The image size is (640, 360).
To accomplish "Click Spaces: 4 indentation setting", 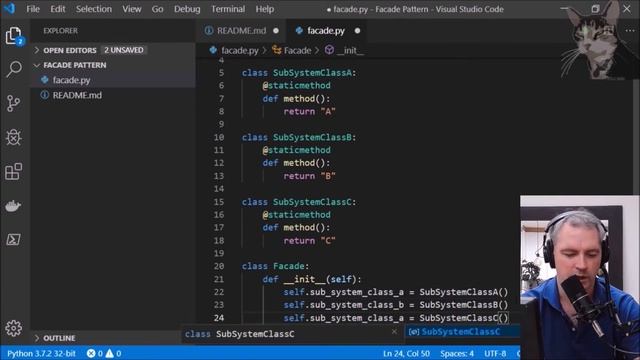I will pyautogui.click(x=457, y=353).
